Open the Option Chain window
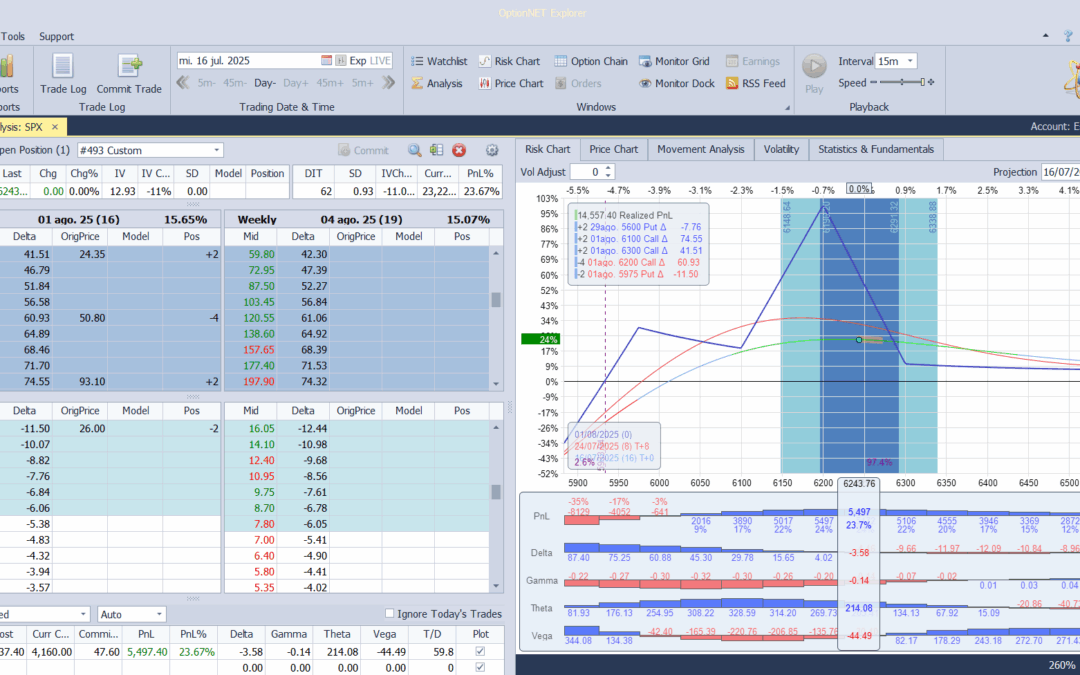Screen dimensions: 1080x675 591,61
